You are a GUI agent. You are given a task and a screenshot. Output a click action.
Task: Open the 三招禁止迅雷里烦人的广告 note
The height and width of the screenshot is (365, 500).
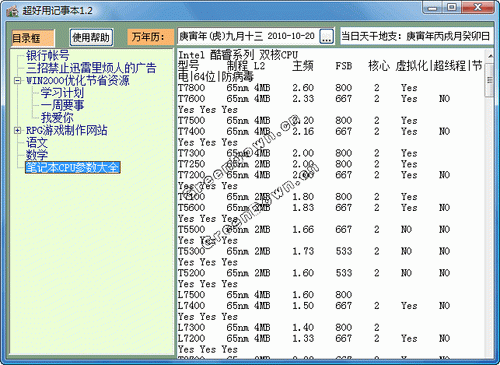point(91,68)
